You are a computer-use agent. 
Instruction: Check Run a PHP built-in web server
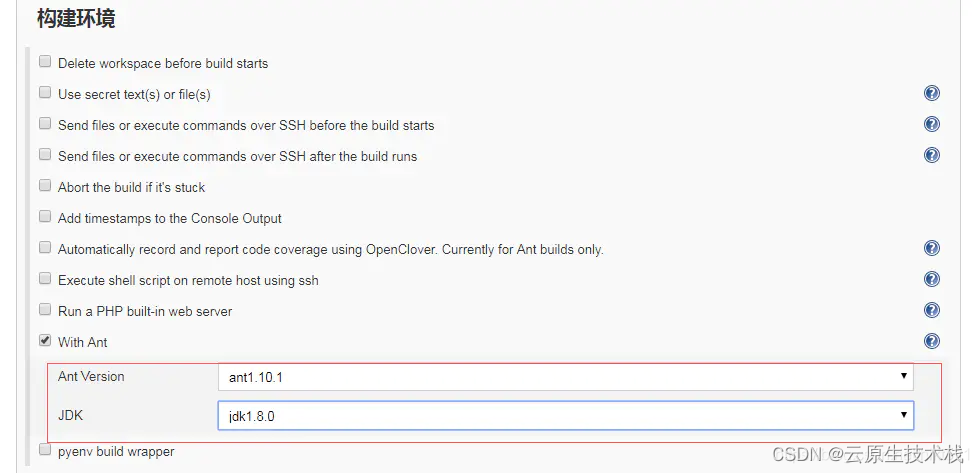(45, 310)
